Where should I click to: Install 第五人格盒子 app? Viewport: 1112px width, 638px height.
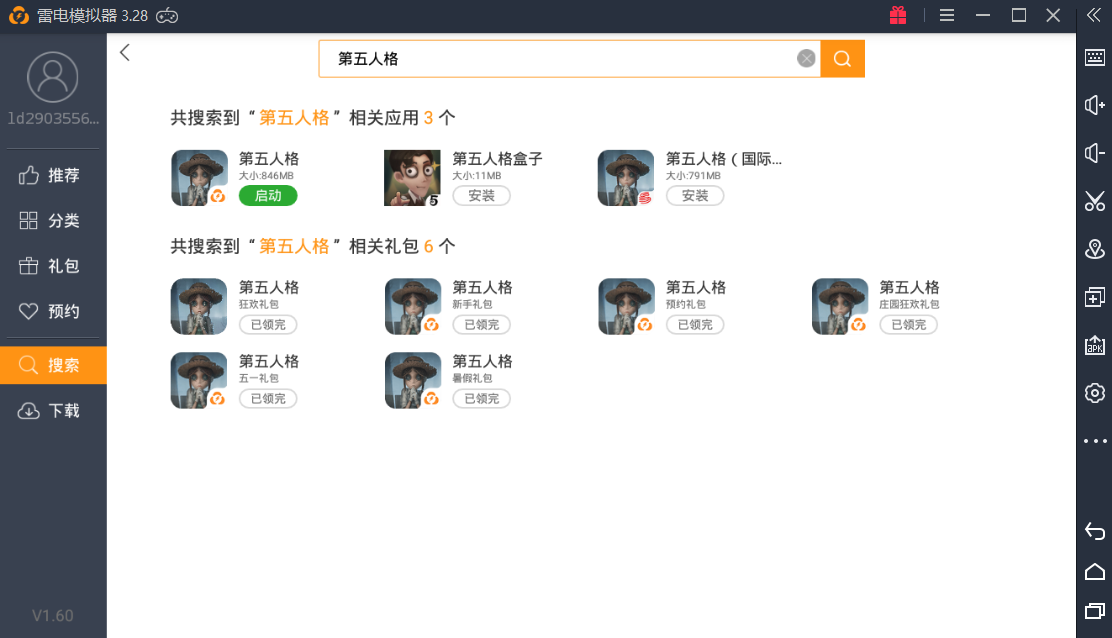coord(481,196)
